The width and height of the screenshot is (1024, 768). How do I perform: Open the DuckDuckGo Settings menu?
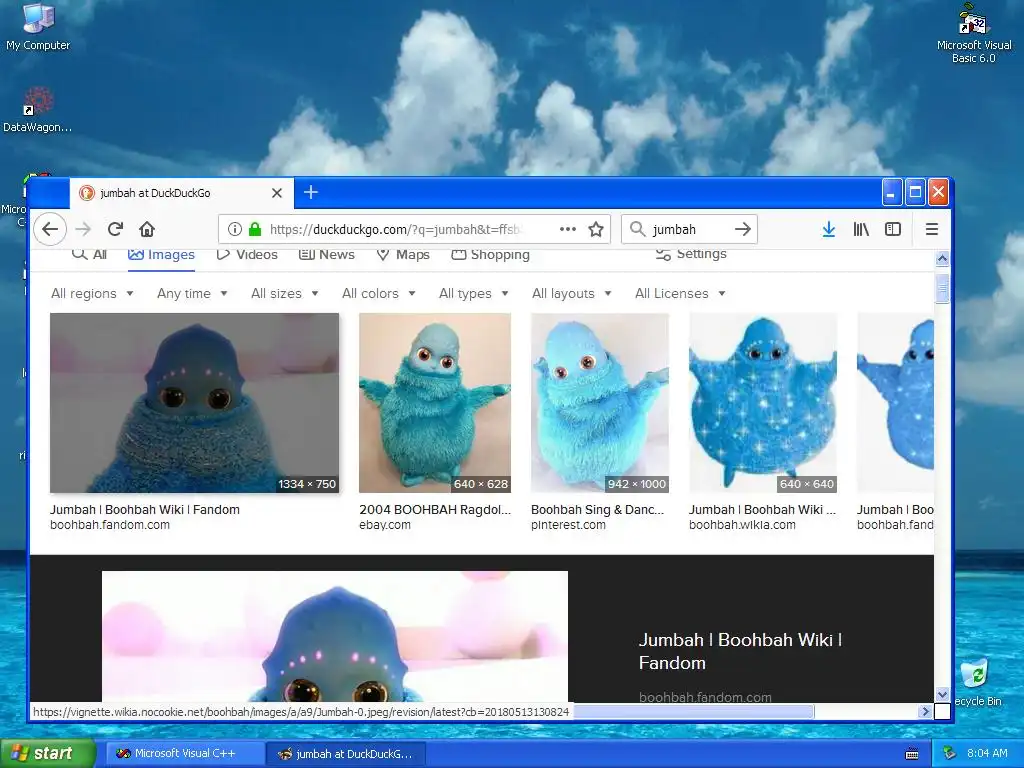click(691, 254)
